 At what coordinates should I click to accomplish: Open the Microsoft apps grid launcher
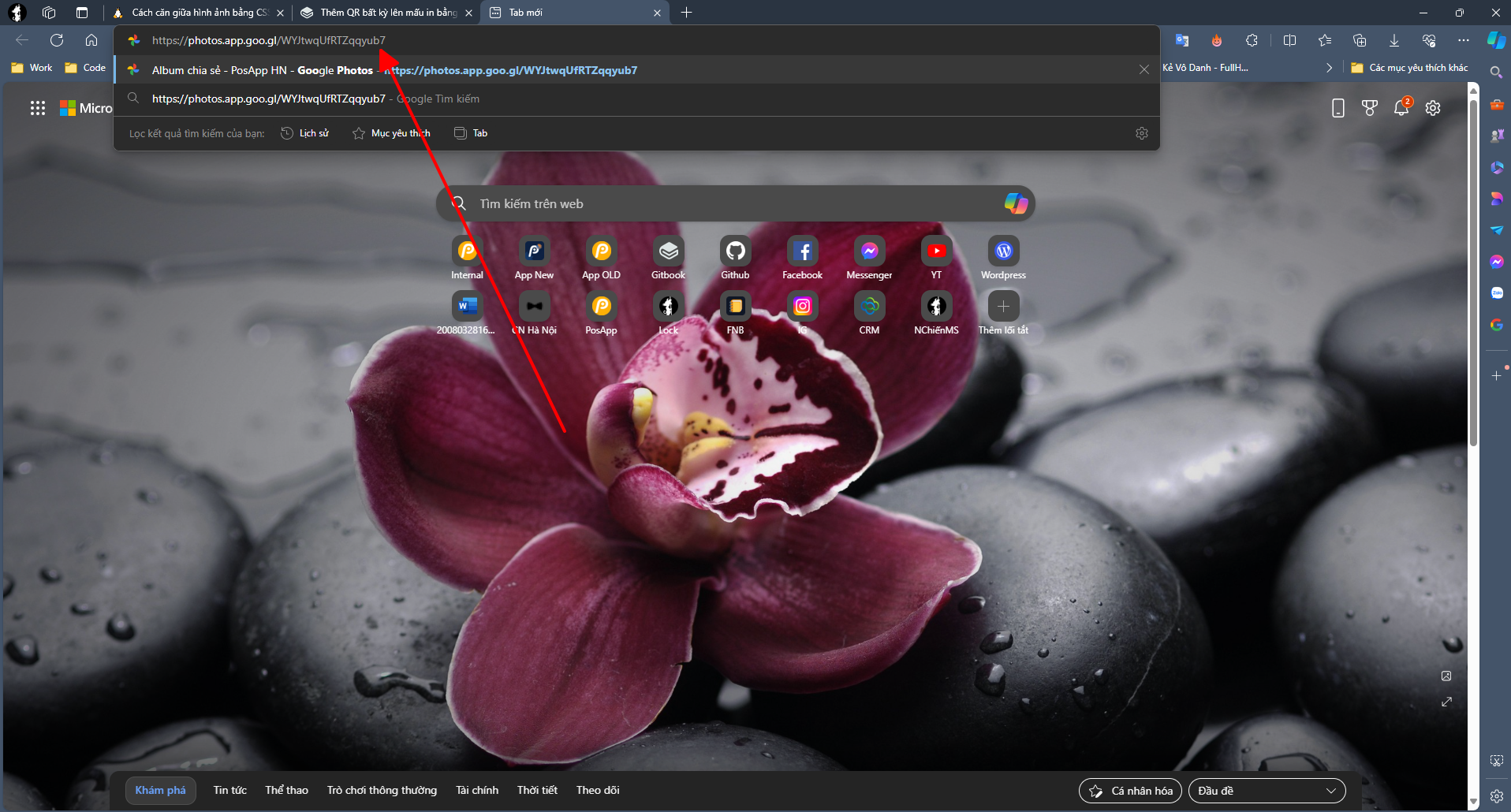38,108
